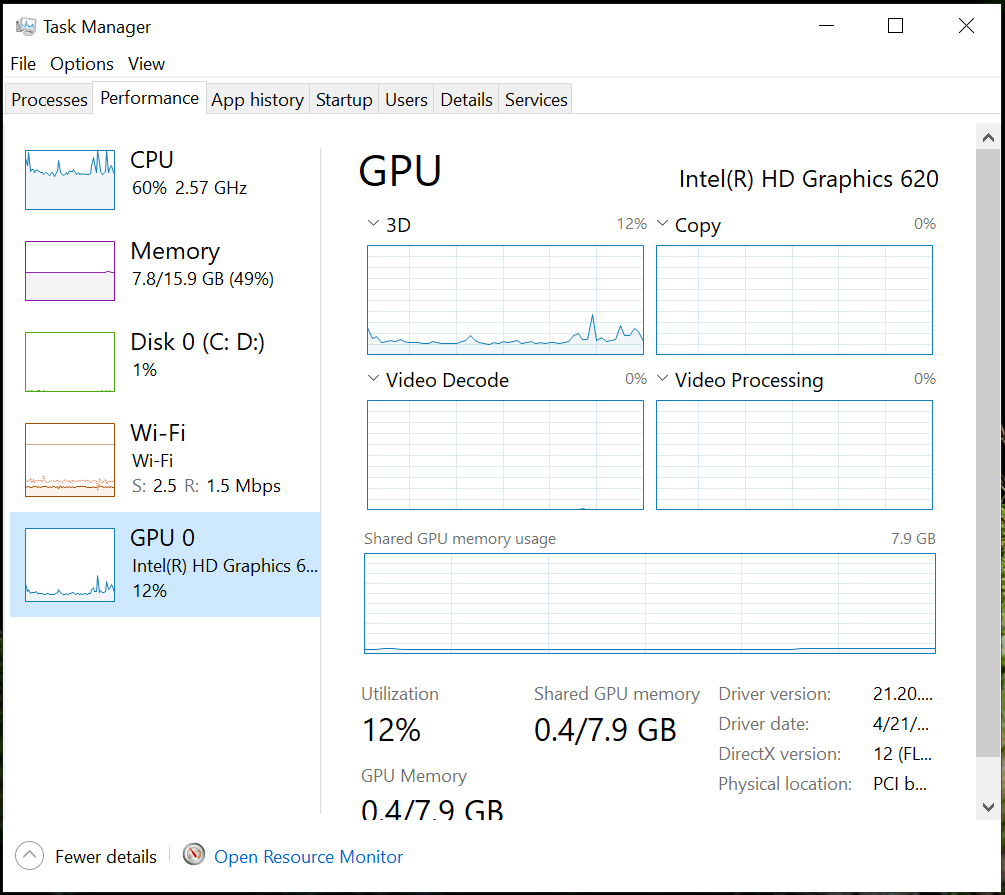Open the File menu
The width and height of the screenshot is (1005, 895).
point(23,64)
